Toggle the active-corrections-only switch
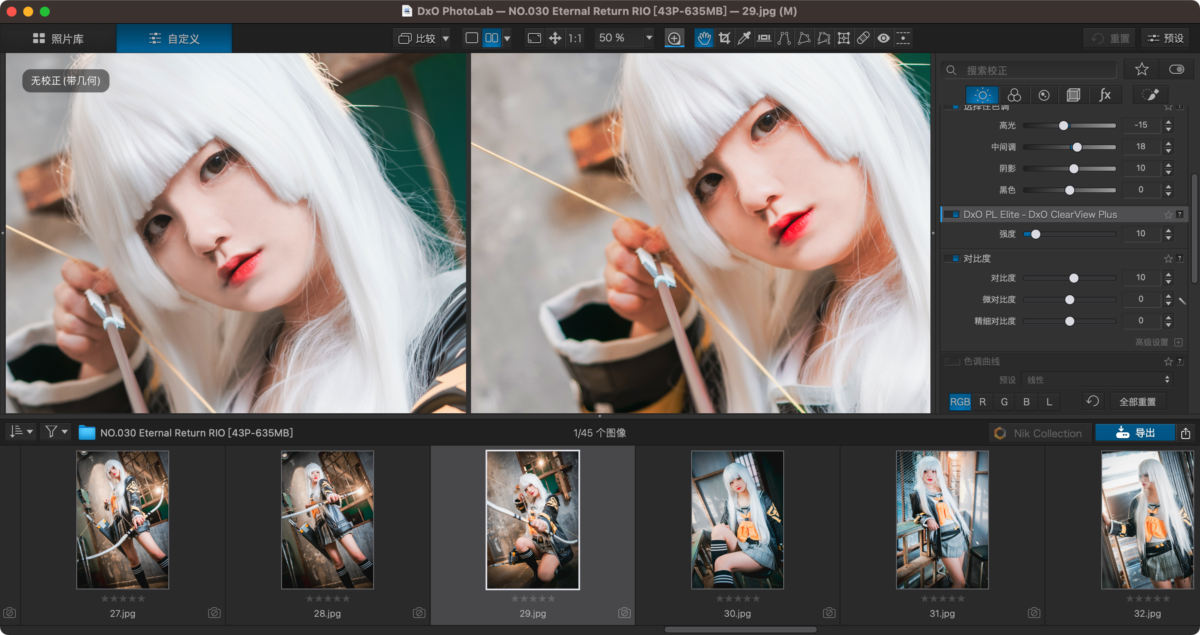The height and width of the screenshot is (635, 1200). [1176, 69]
